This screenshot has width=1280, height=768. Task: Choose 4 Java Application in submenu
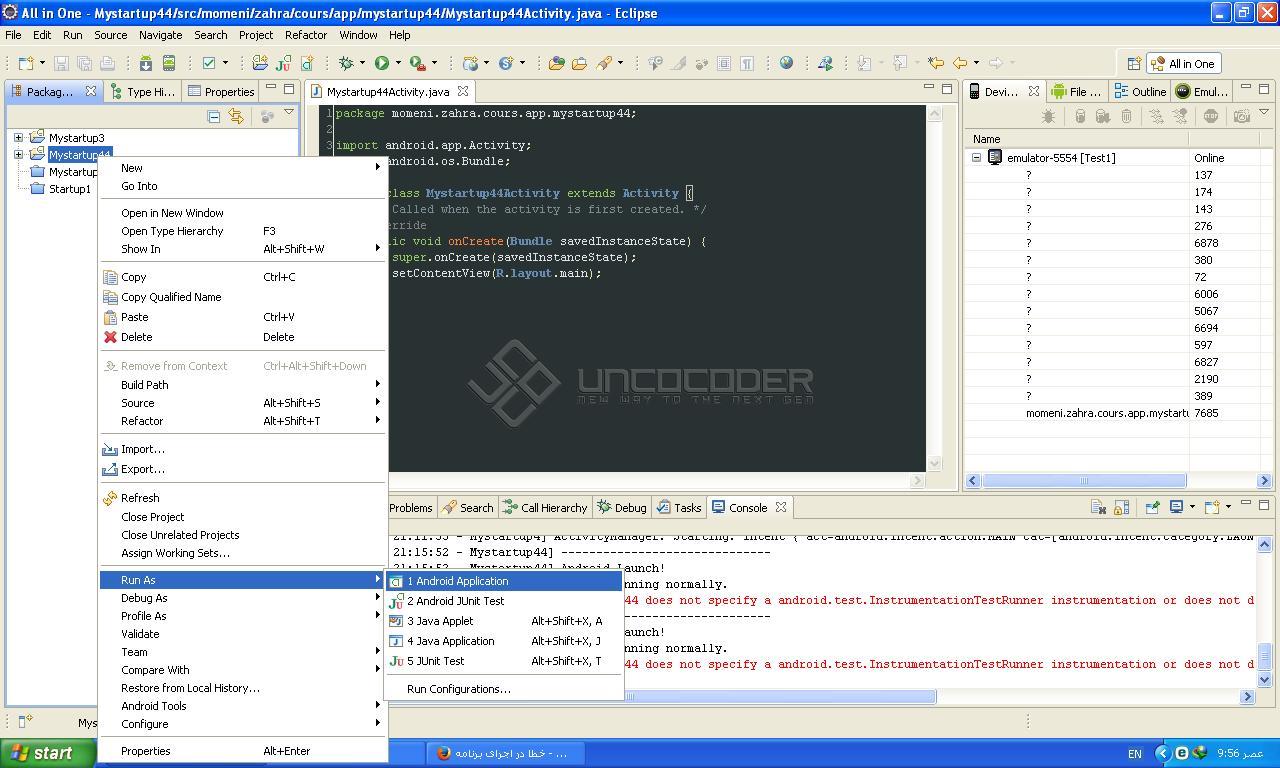tap(503, 641)
